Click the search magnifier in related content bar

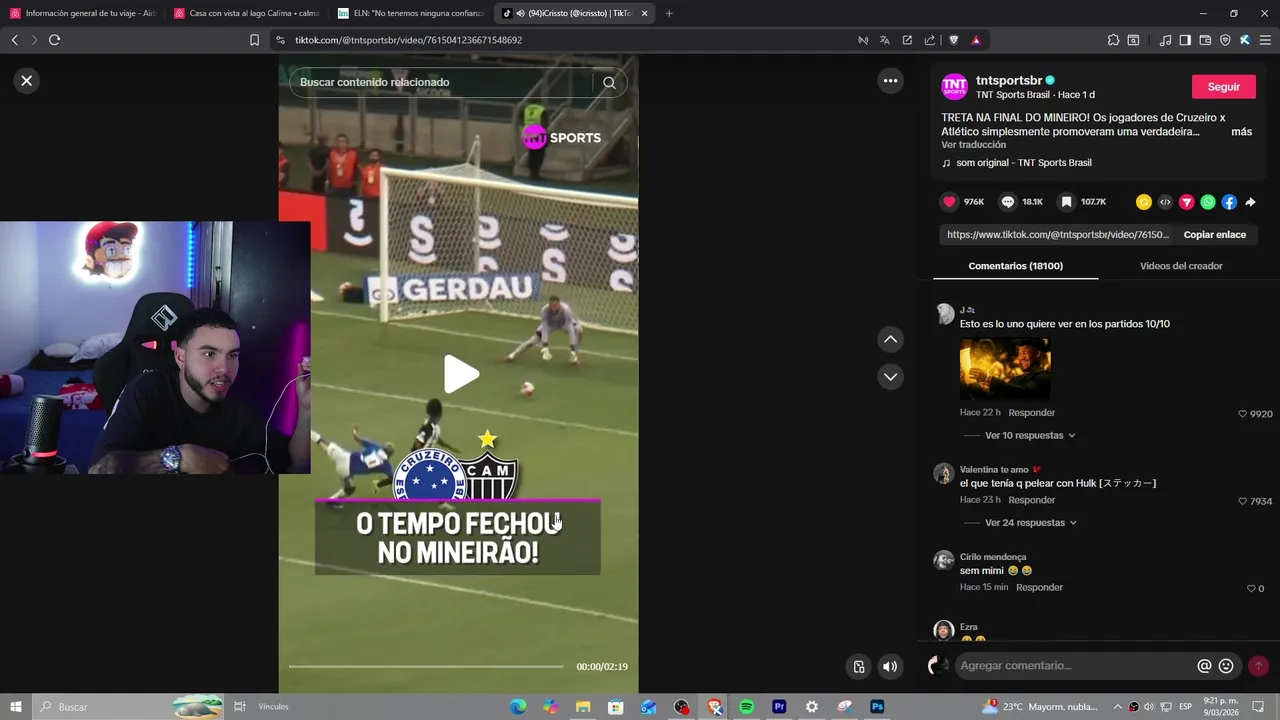click(x=609, y=83)
